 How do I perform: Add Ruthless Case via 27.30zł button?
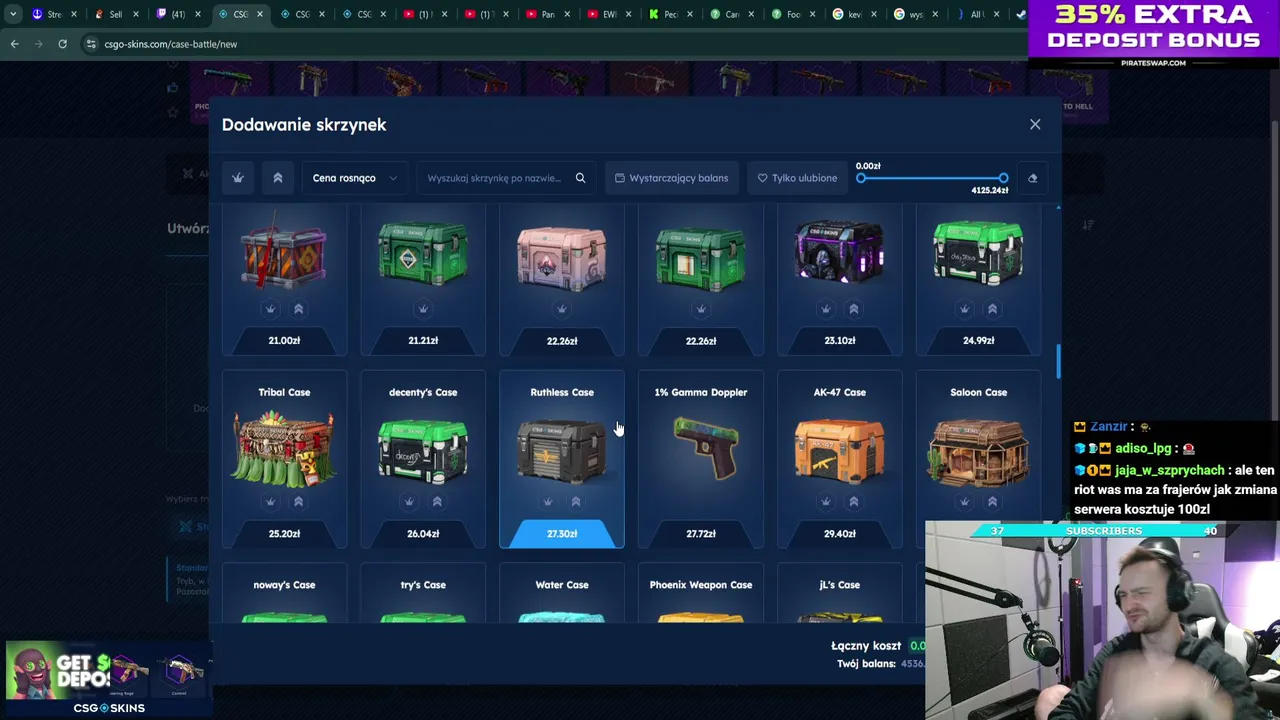click(562, 534)
